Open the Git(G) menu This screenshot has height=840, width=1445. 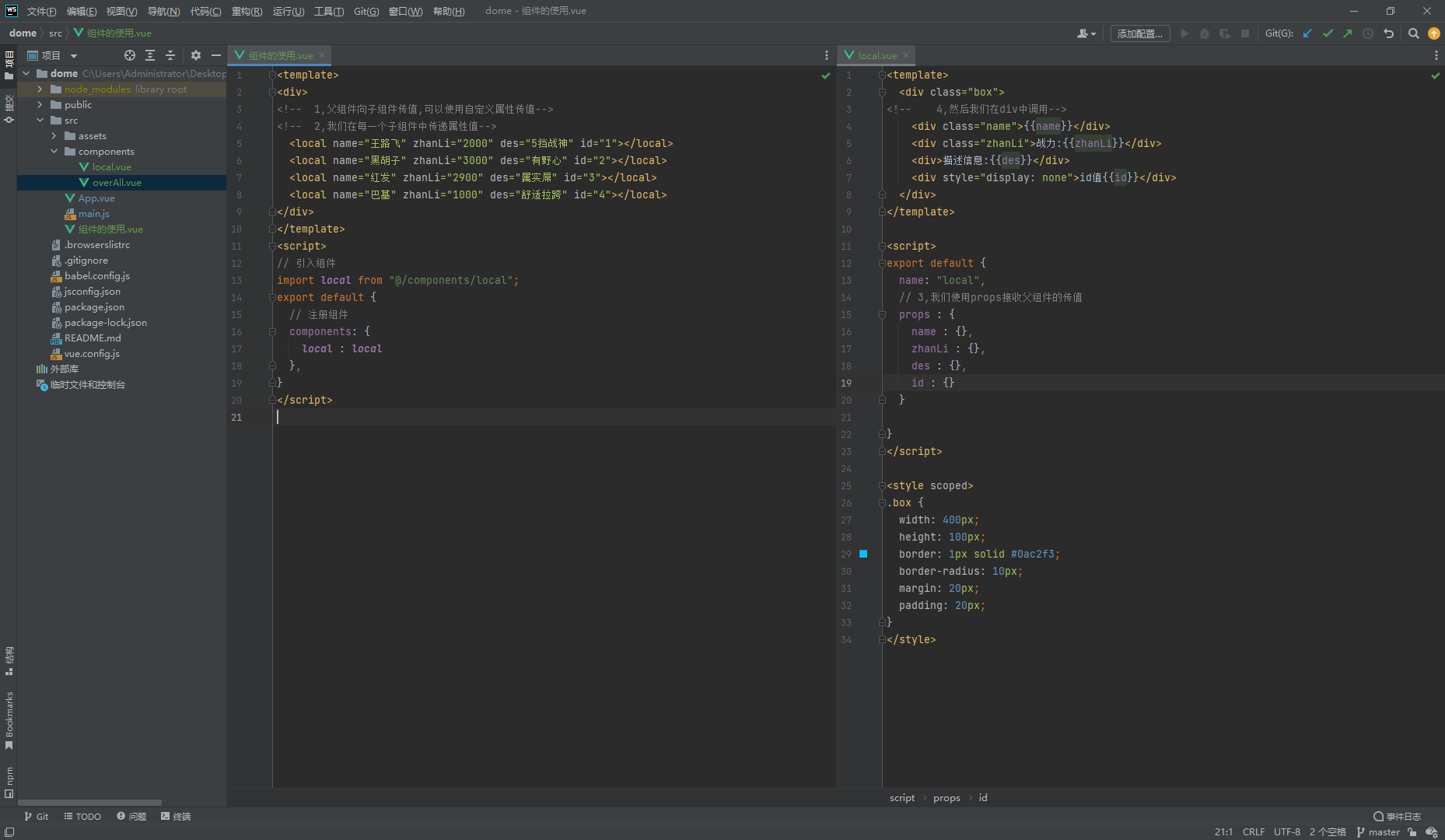[x=366, y=11]
